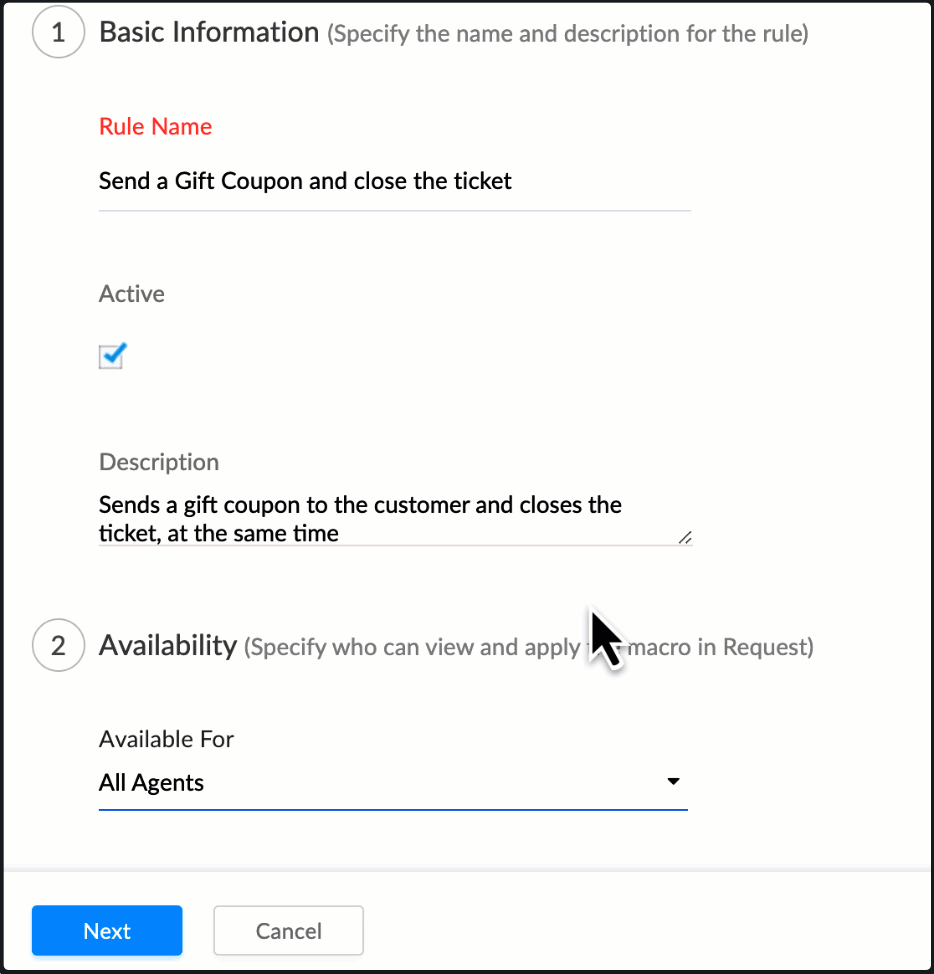Click inside the Description text area
Image resolution: width=934 pixels, height=974 pixels.
[x=395, y=519]
